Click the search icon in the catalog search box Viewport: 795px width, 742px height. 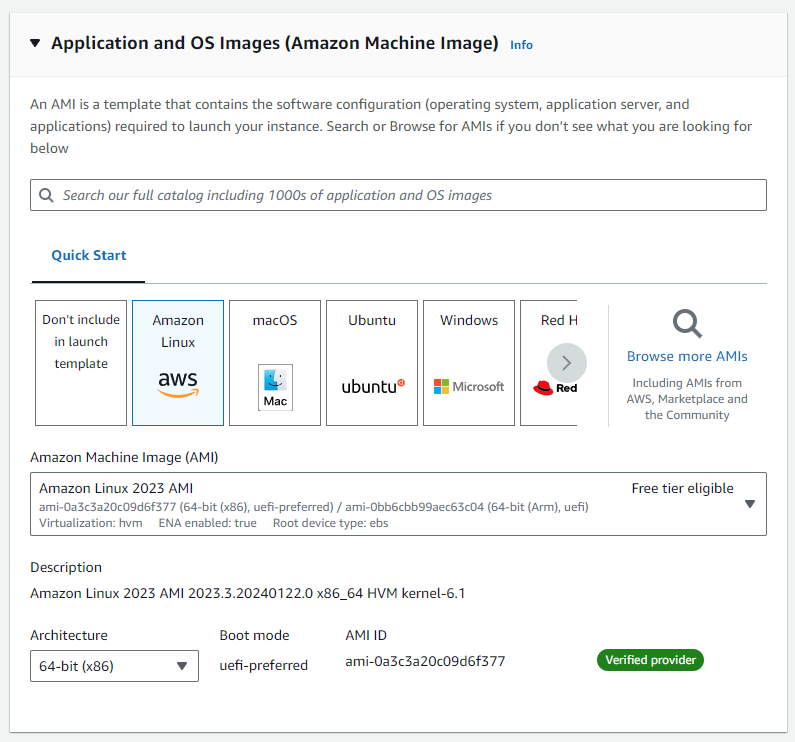[46, 195]
